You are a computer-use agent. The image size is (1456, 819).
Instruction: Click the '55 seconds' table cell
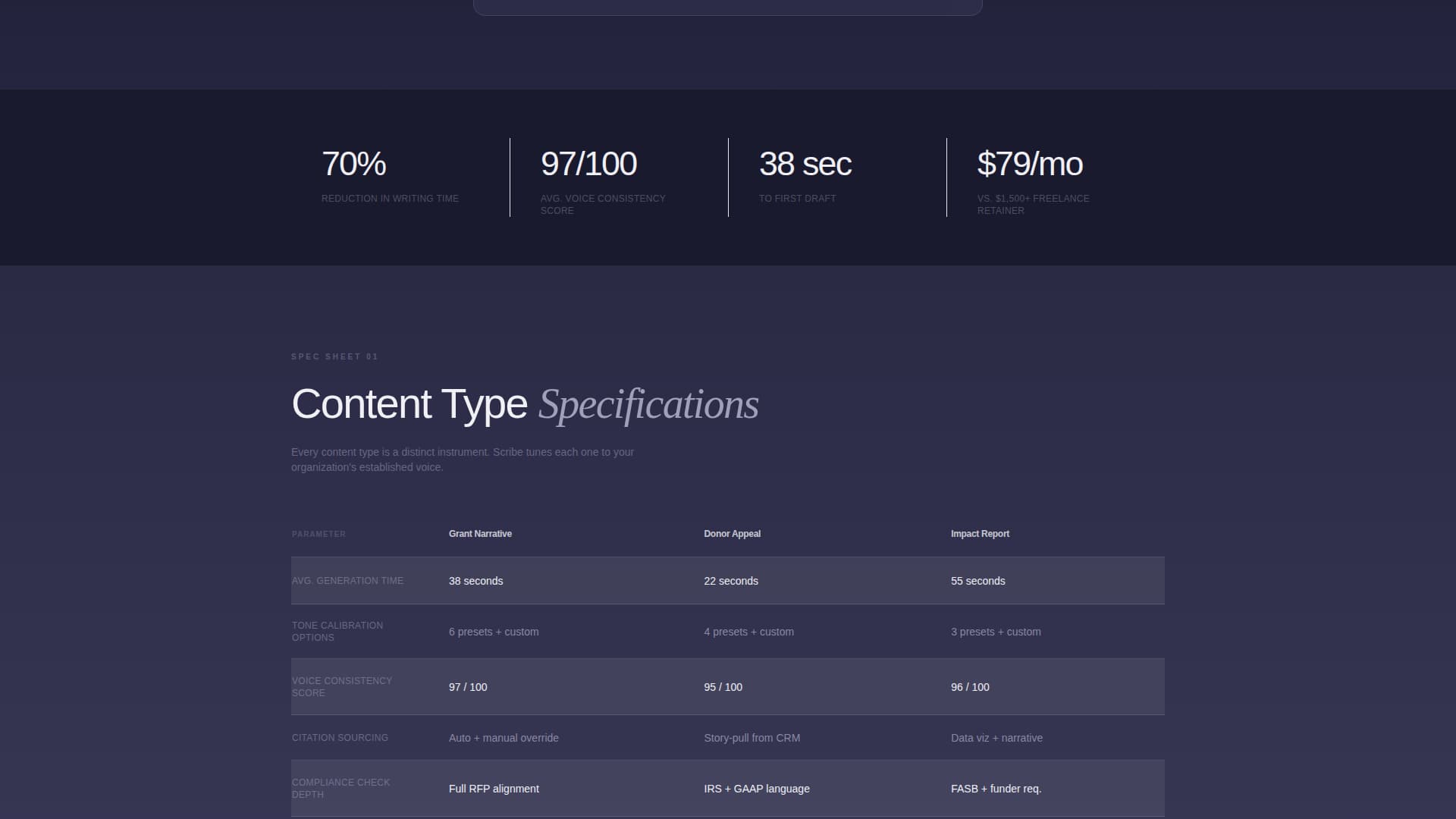(x=977, y=581)
